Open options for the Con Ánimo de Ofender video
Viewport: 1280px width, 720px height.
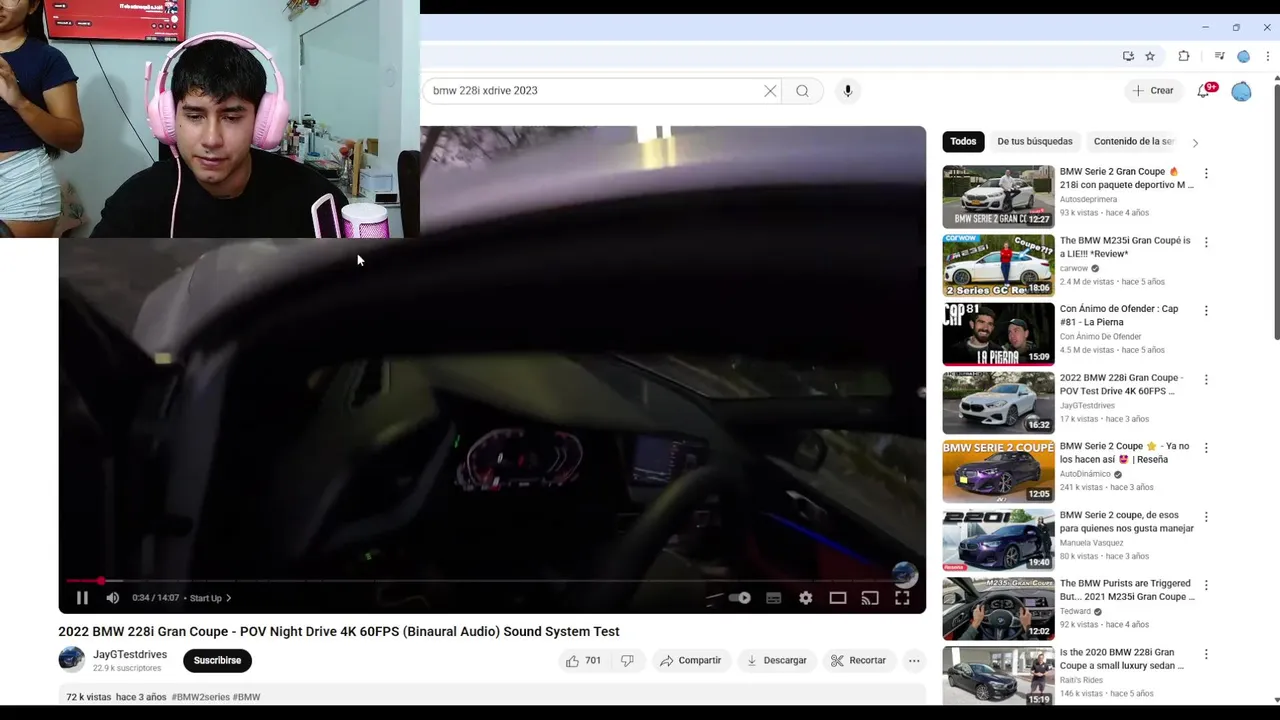[1206, 310]
